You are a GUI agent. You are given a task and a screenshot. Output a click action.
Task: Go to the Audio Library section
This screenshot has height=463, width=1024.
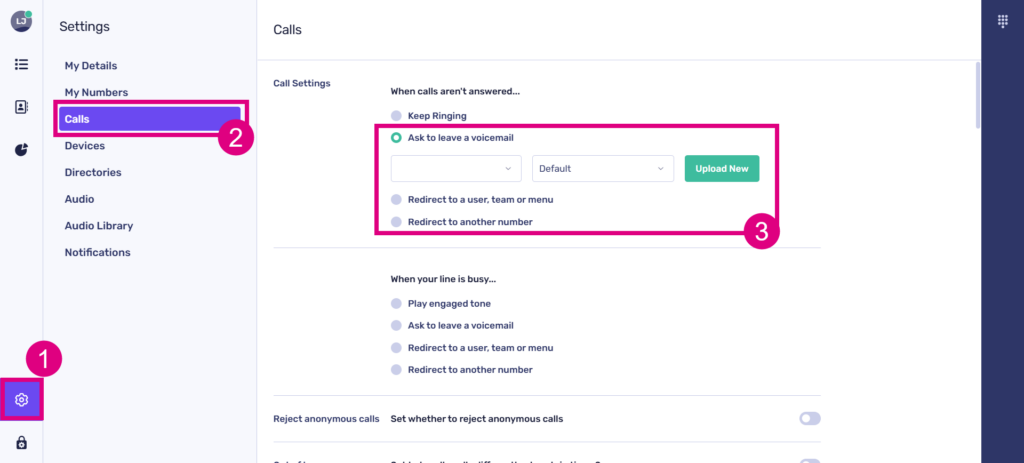click(x=99, y=226)
